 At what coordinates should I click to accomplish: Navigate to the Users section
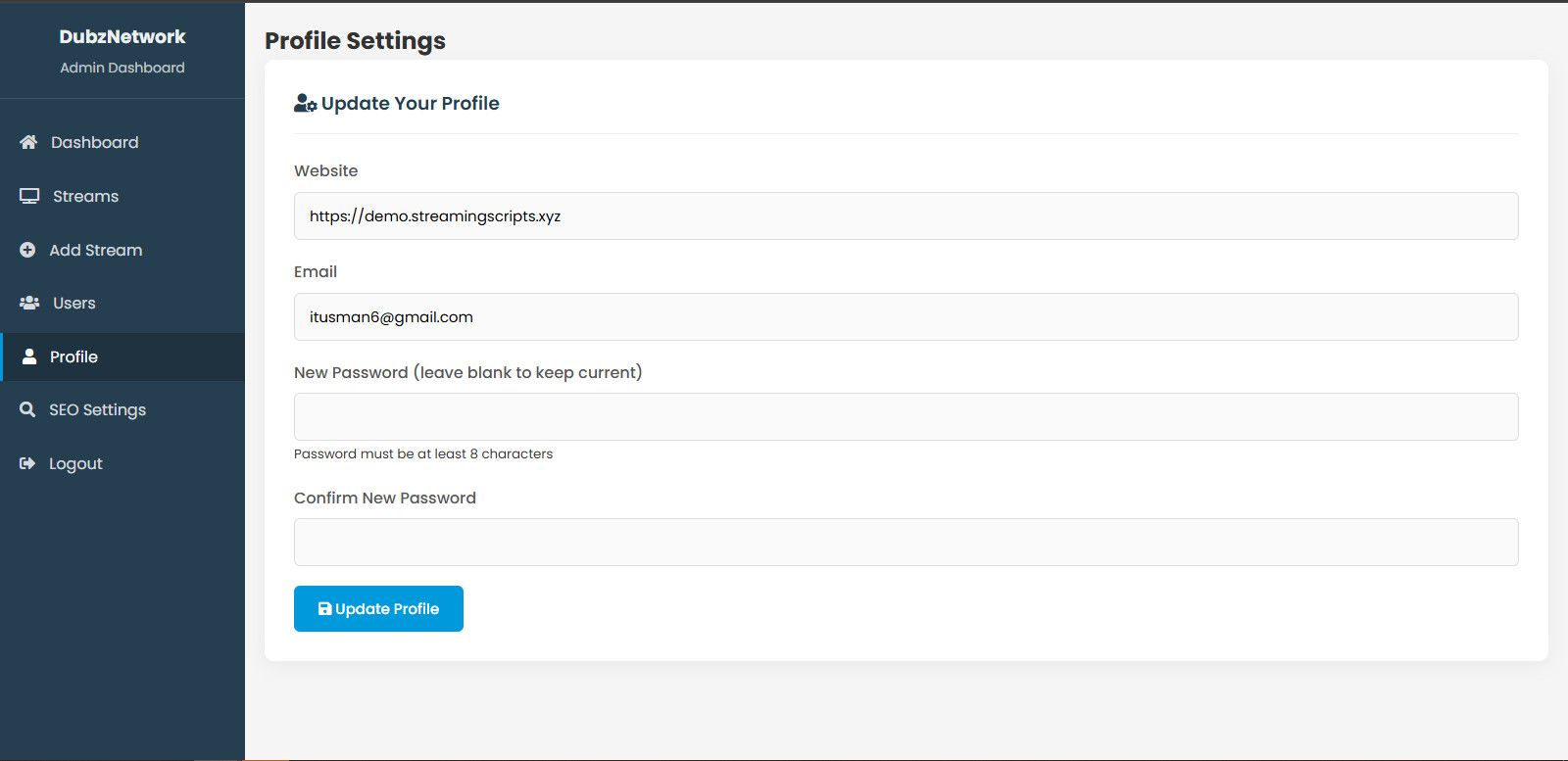coord(74,303)
